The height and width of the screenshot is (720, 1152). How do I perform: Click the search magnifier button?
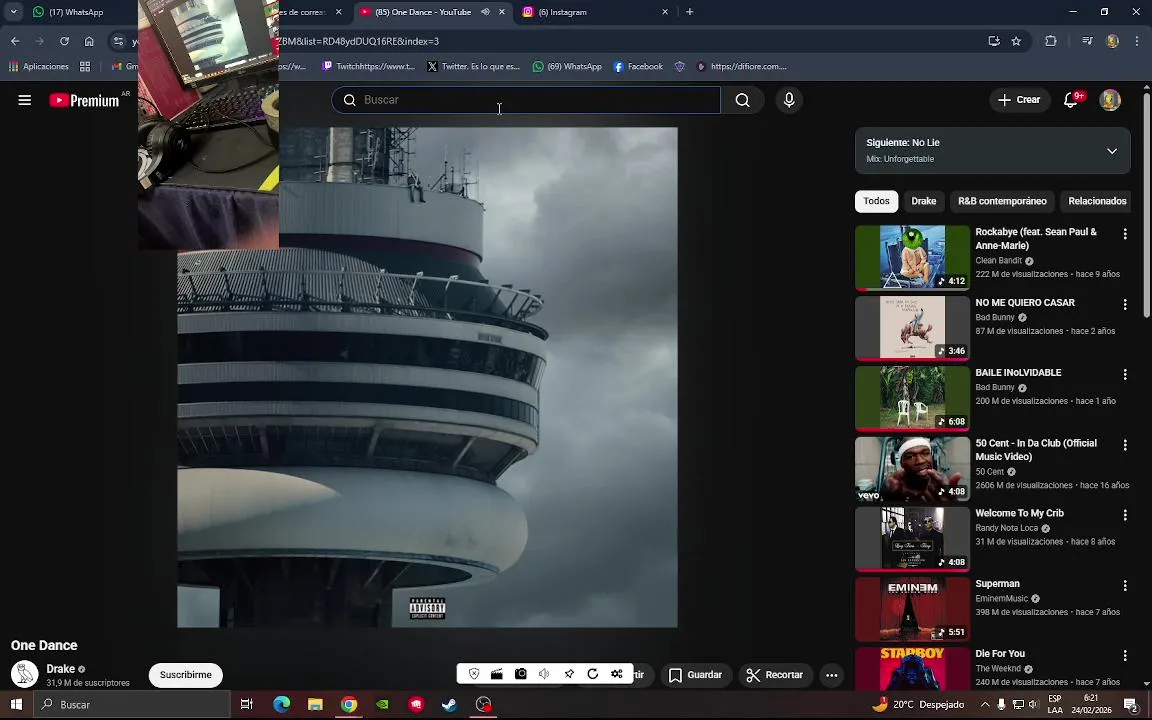[743, 100]
